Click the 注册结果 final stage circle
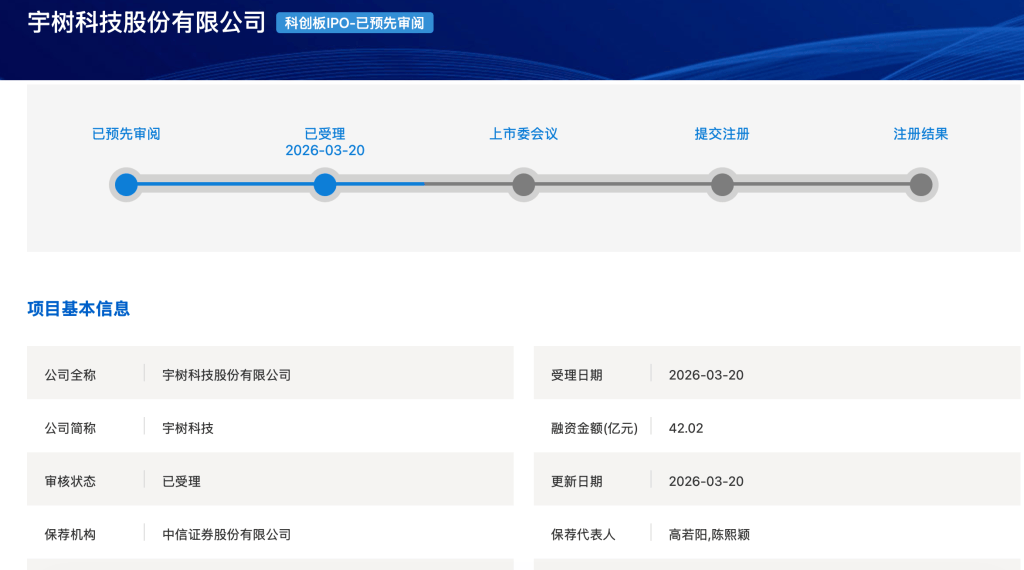1024x570 pixels. (921, 185)
